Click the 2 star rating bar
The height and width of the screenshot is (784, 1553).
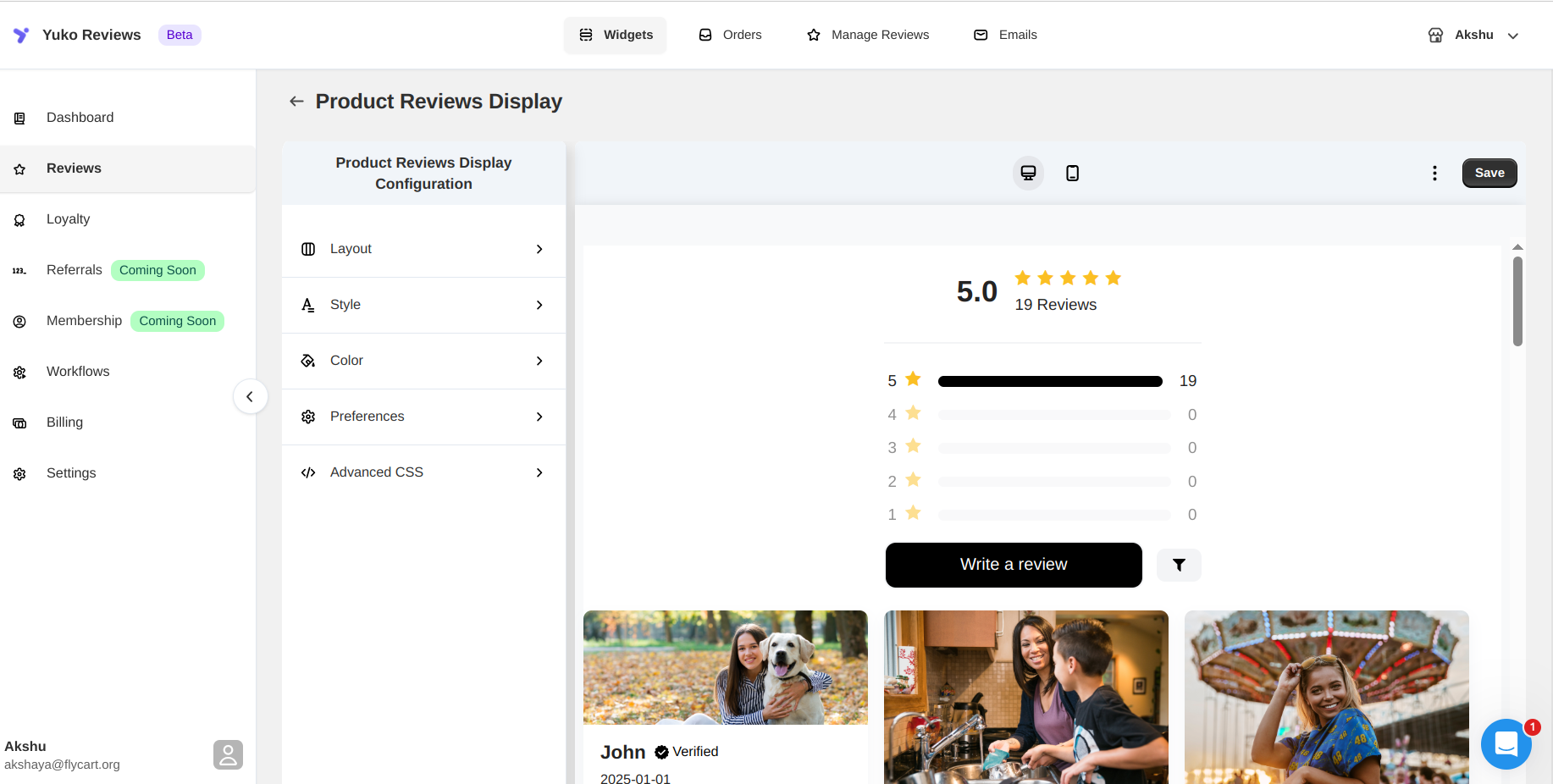pos(1054,482)
